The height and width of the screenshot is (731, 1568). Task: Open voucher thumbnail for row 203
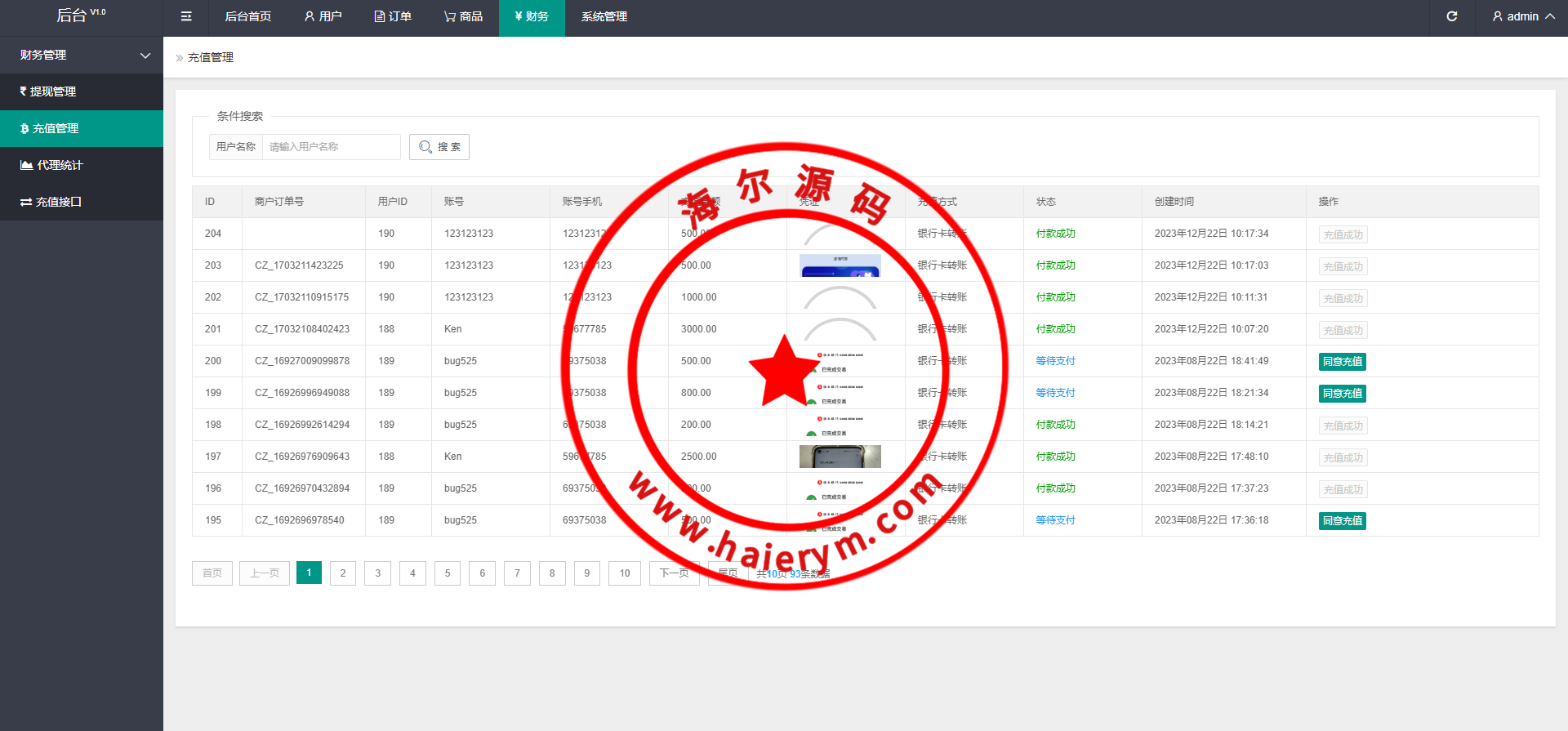(840, 265)
